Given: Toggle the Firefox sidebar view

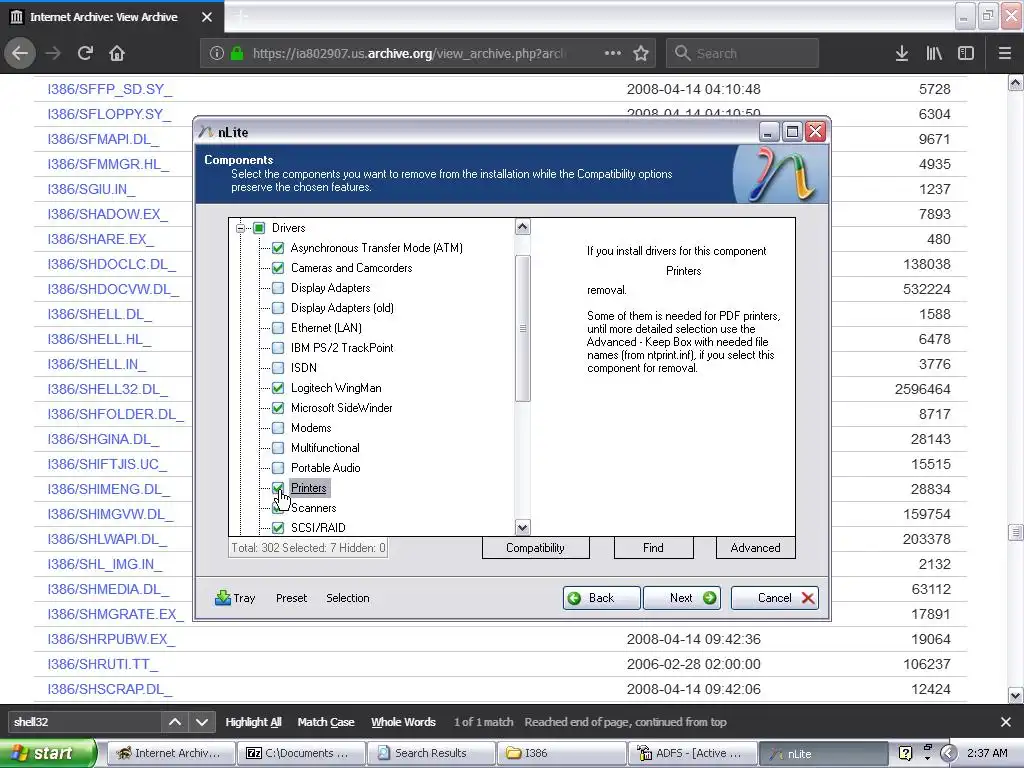Looking at the screenshot, I should coord(966,53).
